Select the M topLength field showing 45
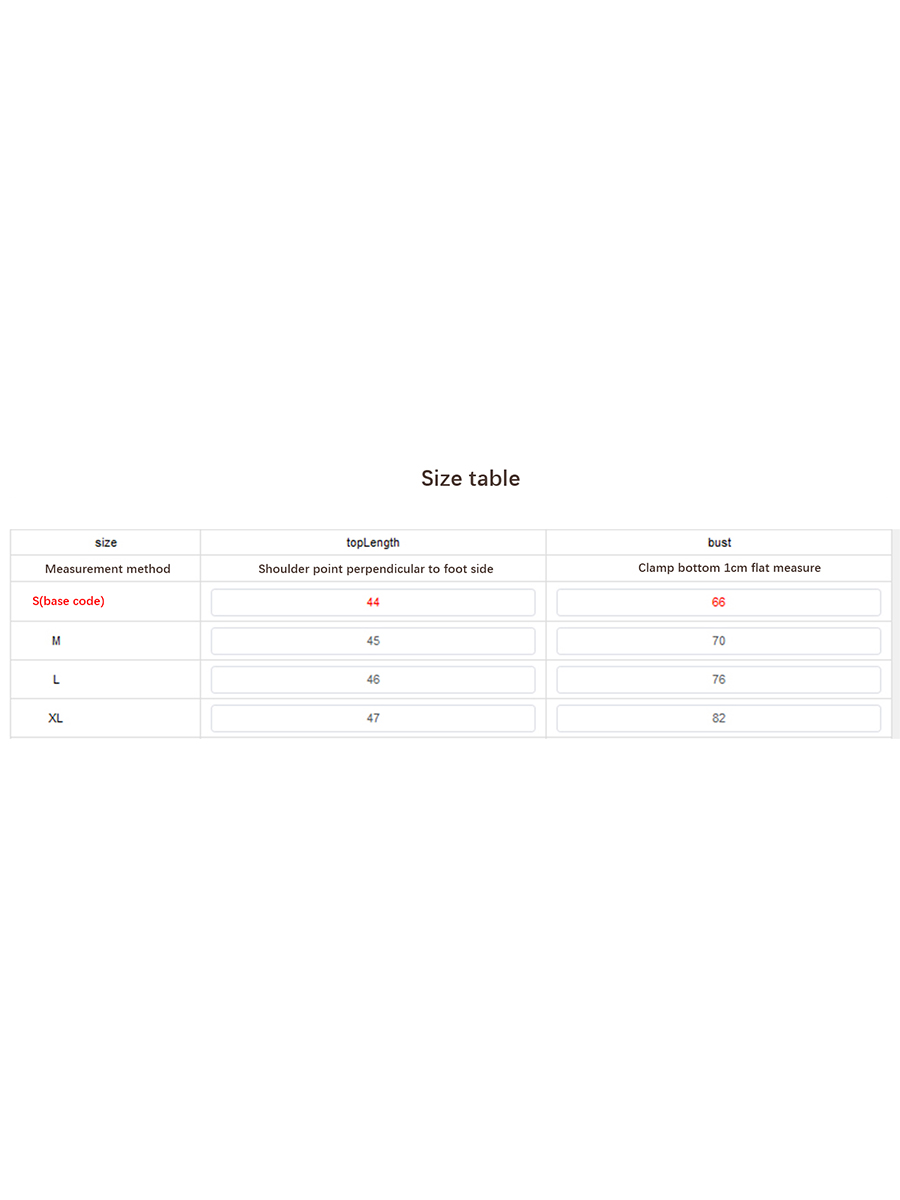Image resolution: width=900 pixels, height=1200 pixels. (373, 641)
